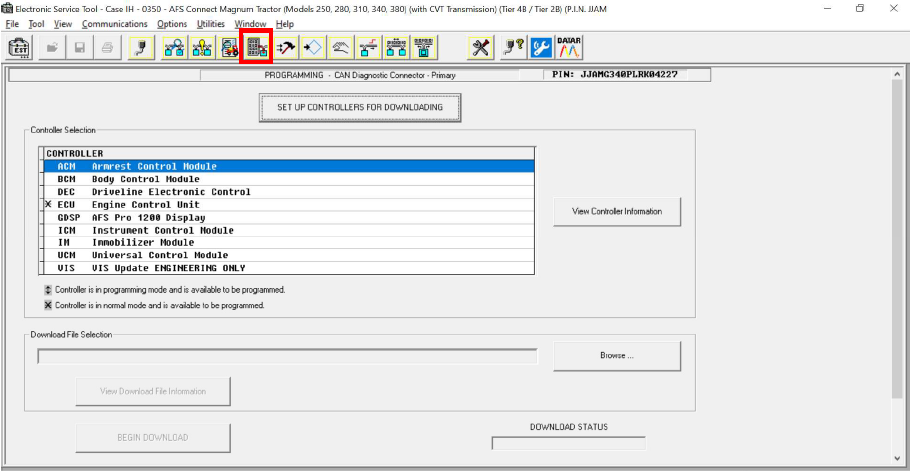The image size is (911, 471).
Task: Click the DOWNLOAD STATUS progress bar
Action: pyautogui.click(x=568, y=443)
